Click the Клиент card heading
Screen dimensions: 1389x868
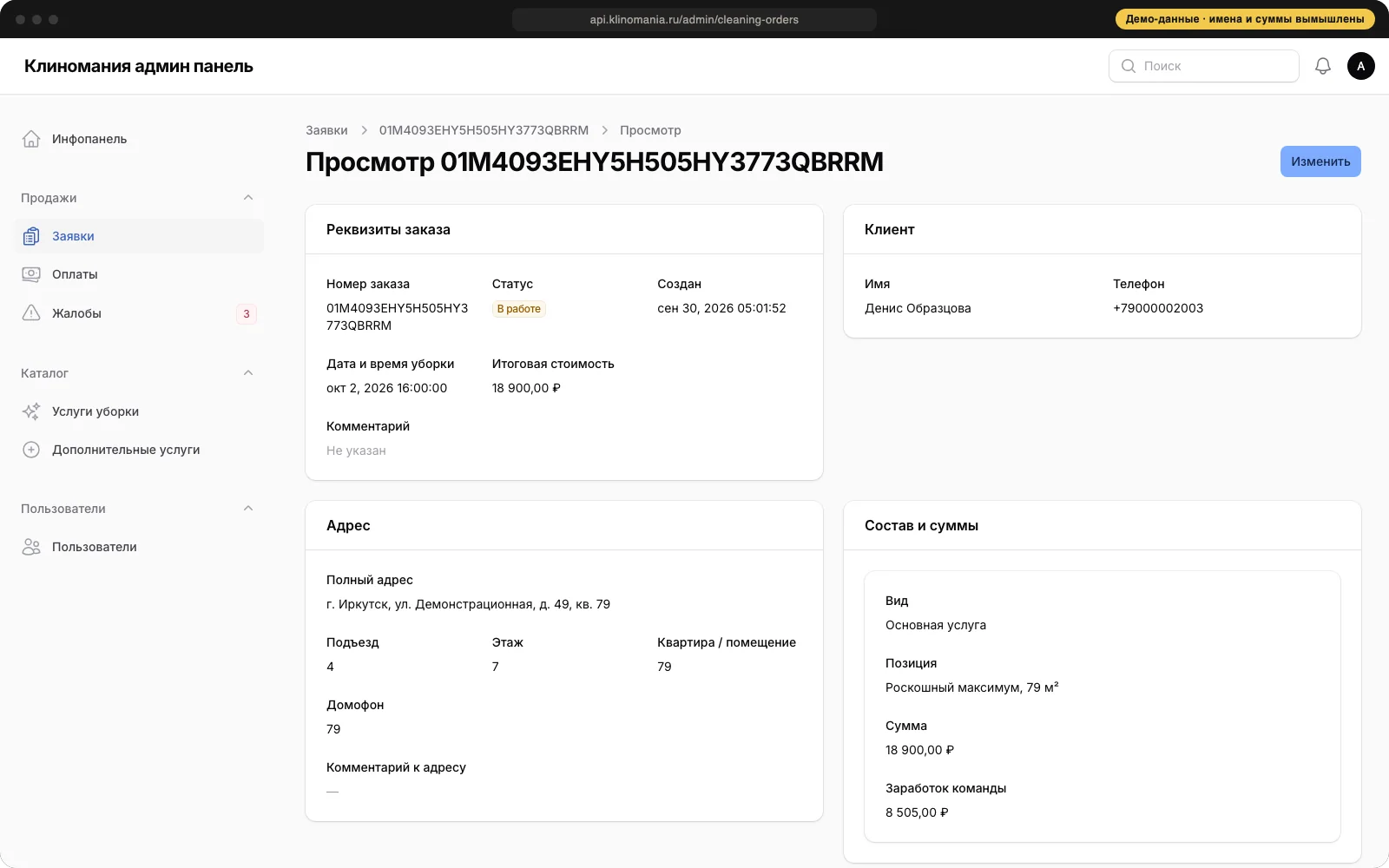pyautogui.click(x=889, y=230)
